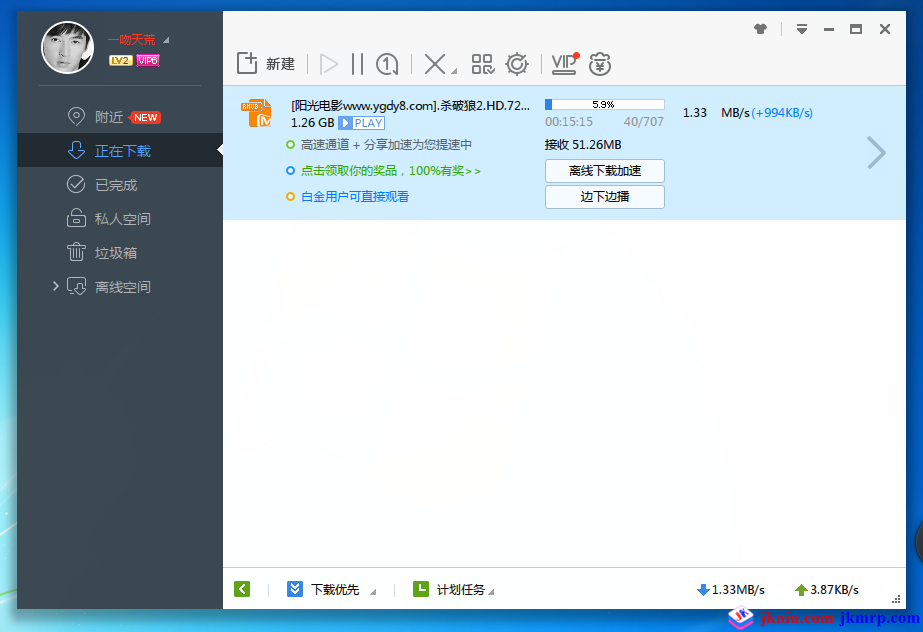The image size is (923, 632).
Task: Open main menu dropdown in title bar
Action: click(801, 29)
